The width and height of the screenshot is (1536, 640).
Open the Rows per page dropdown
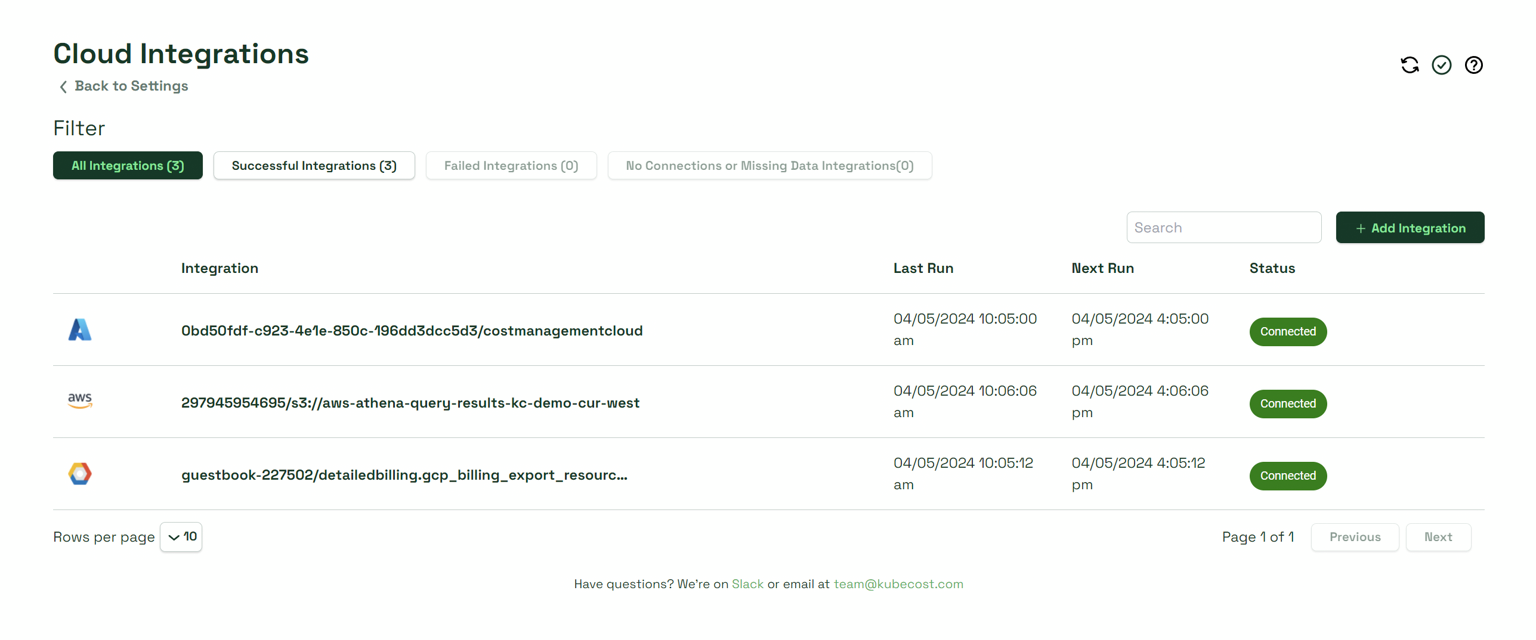pyautogui.click(x=181, y=537)
